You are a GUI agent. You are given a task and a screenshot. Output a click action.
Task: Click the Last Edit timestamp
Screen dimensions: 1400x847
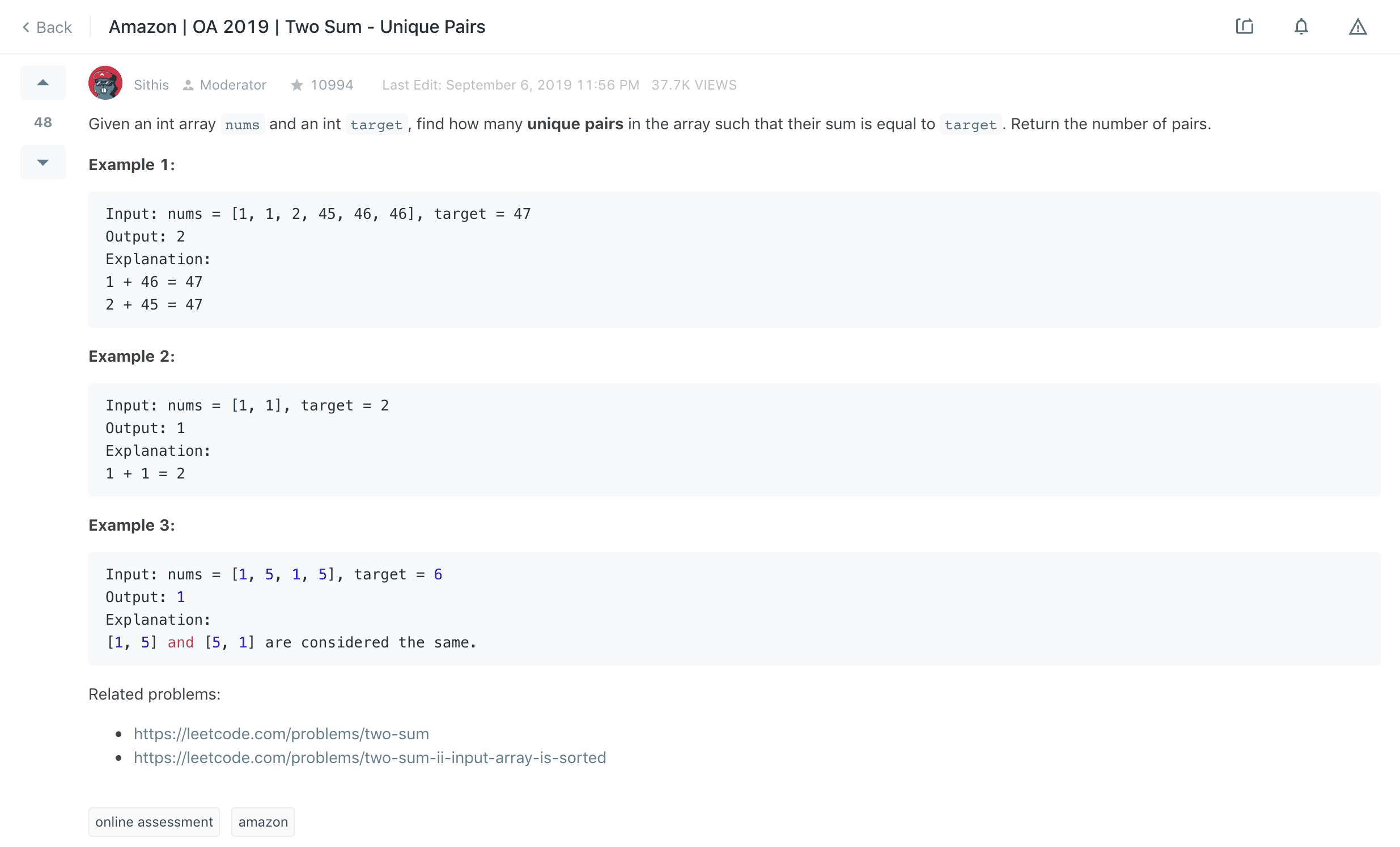pos(510,85)
